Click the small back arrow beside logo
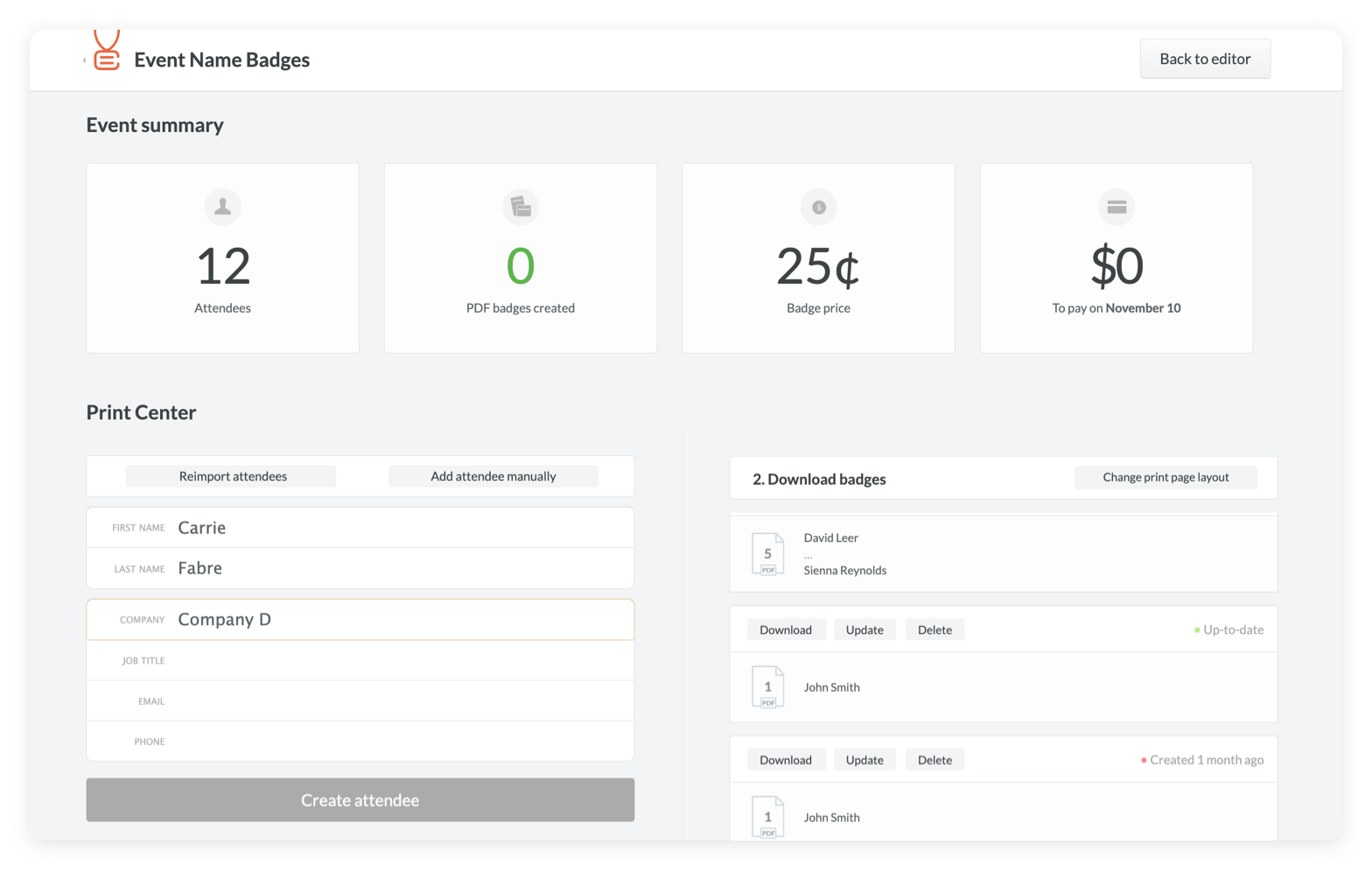 point(84,60)
